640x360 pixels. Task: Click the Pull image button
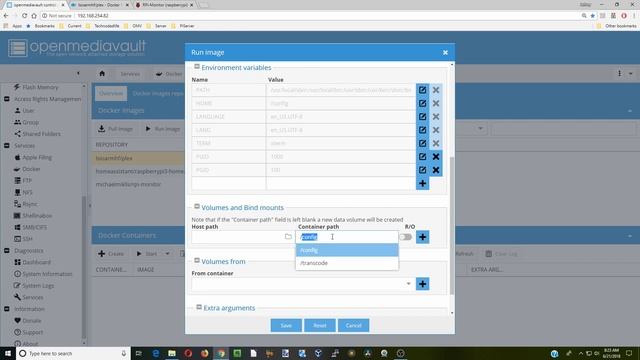coord(116,129)
